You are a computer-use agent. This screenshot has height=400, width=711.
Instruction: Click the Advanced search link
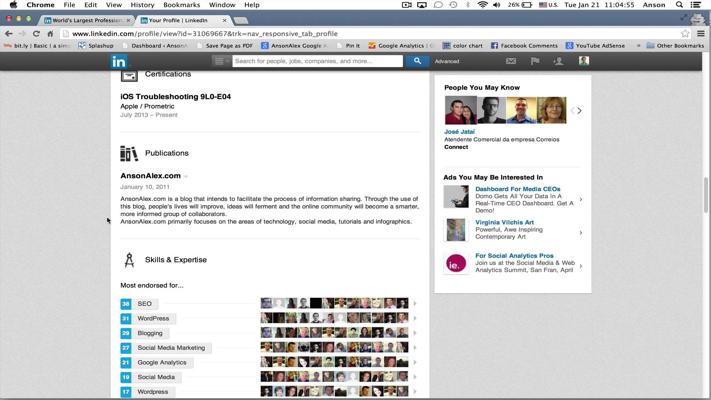(447, 61)
